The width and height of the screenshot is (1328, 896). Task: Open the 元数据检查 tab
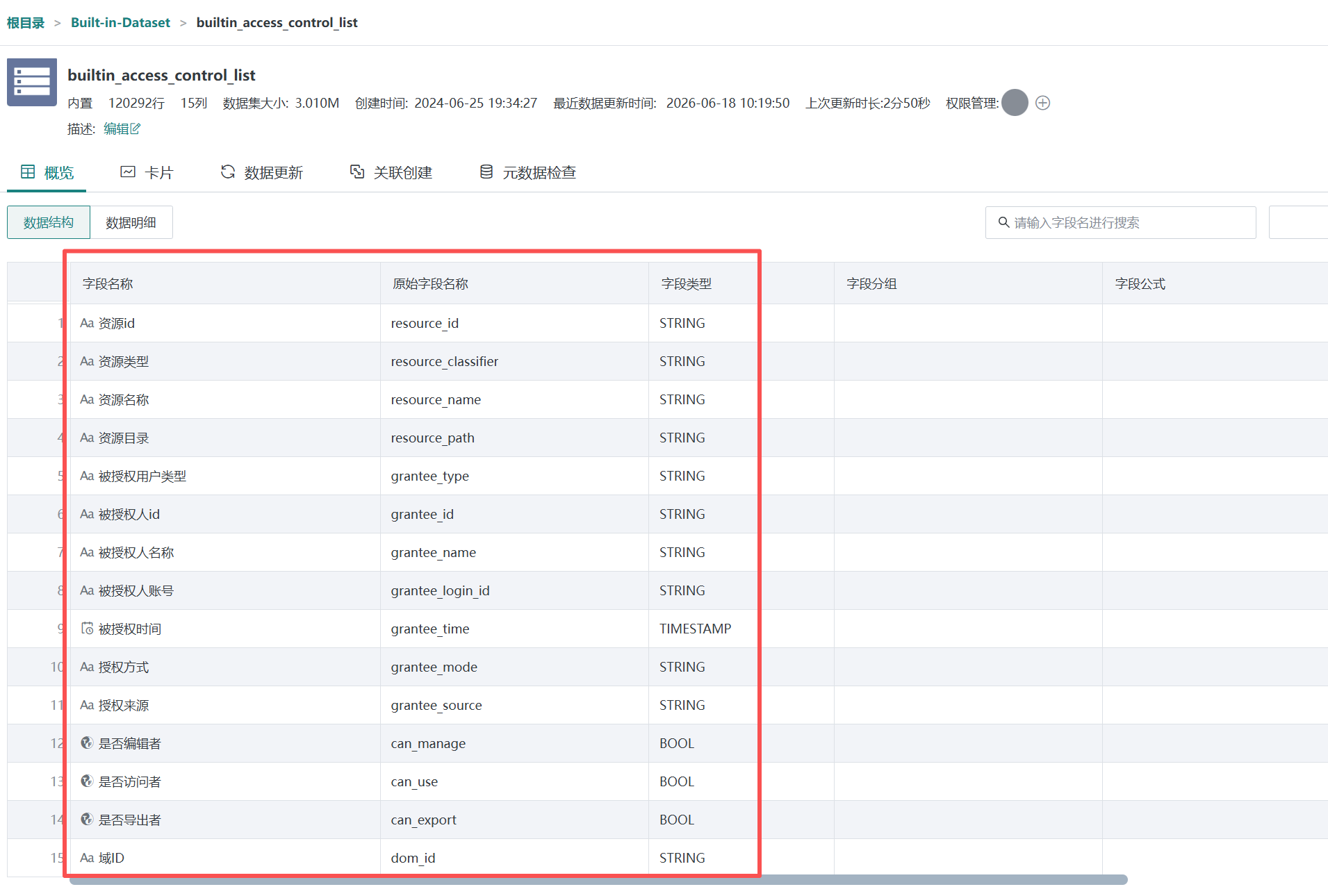[x=527, y=172]
